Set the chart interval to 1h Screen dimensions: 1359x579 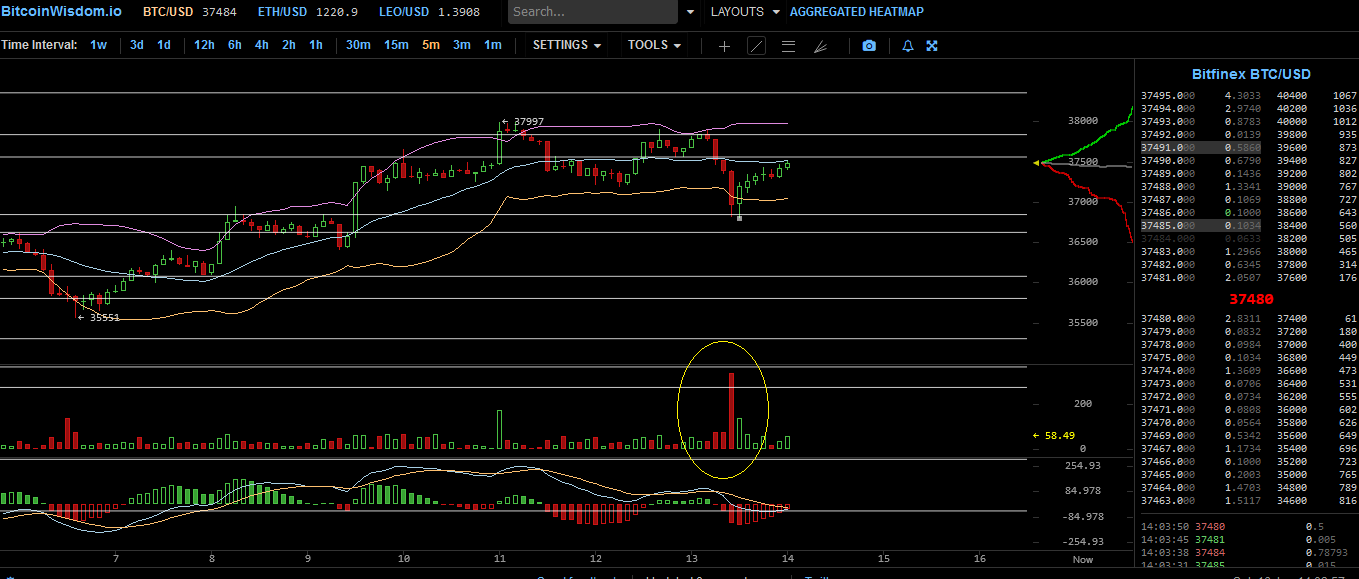point(316,45)
